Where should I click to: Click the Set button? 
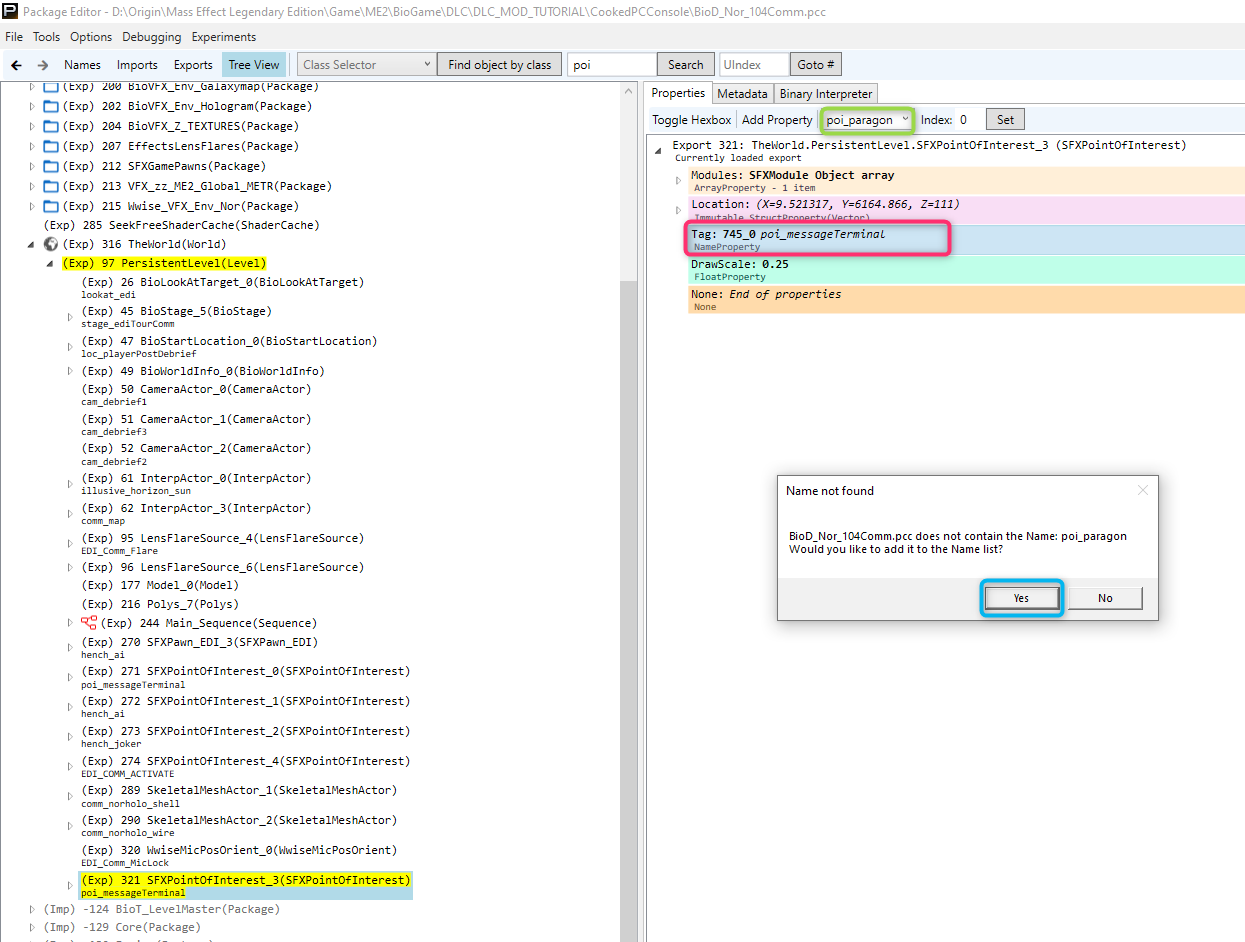[1005, 120]
